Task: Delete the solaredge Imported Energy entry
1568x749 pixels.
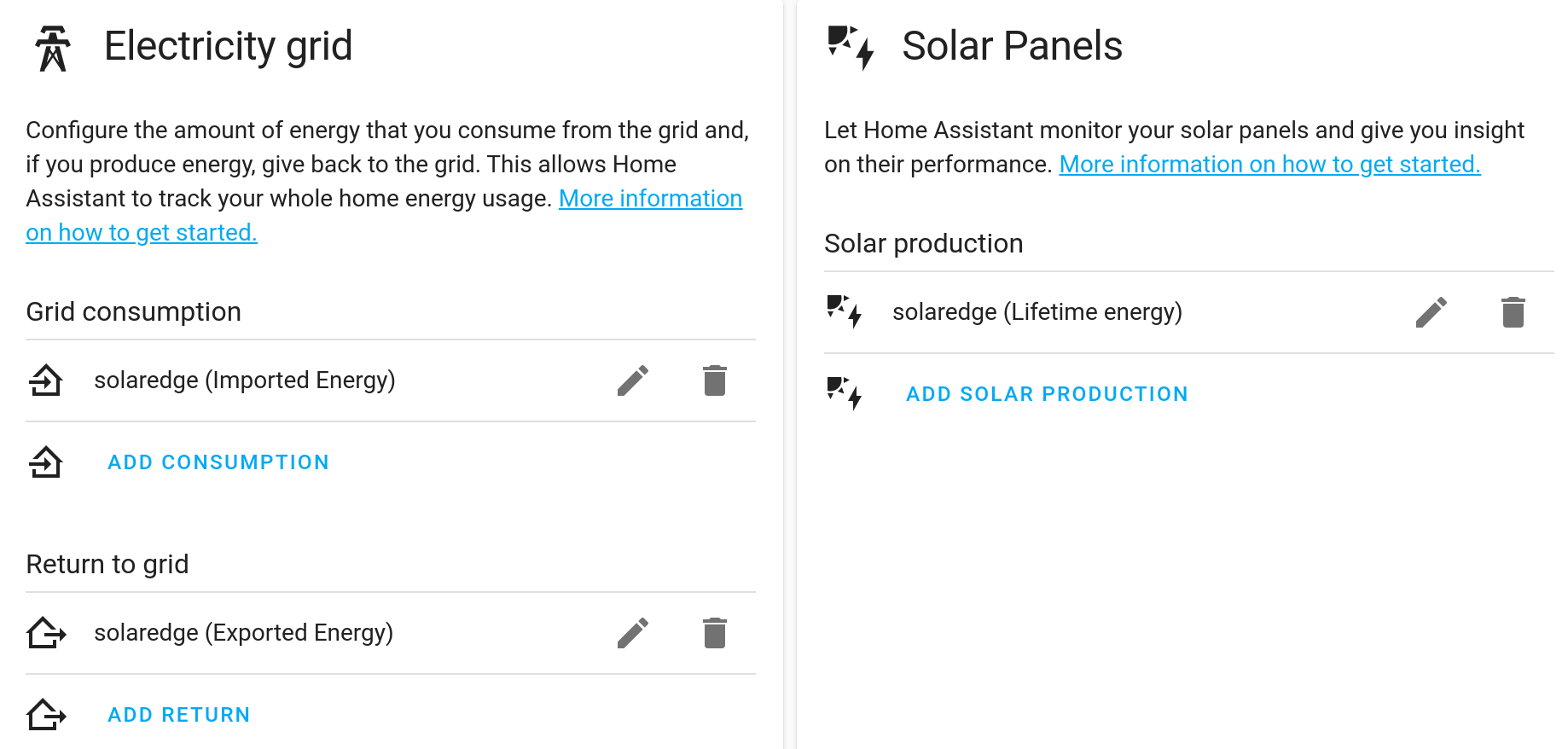Action: pos(715,380)
